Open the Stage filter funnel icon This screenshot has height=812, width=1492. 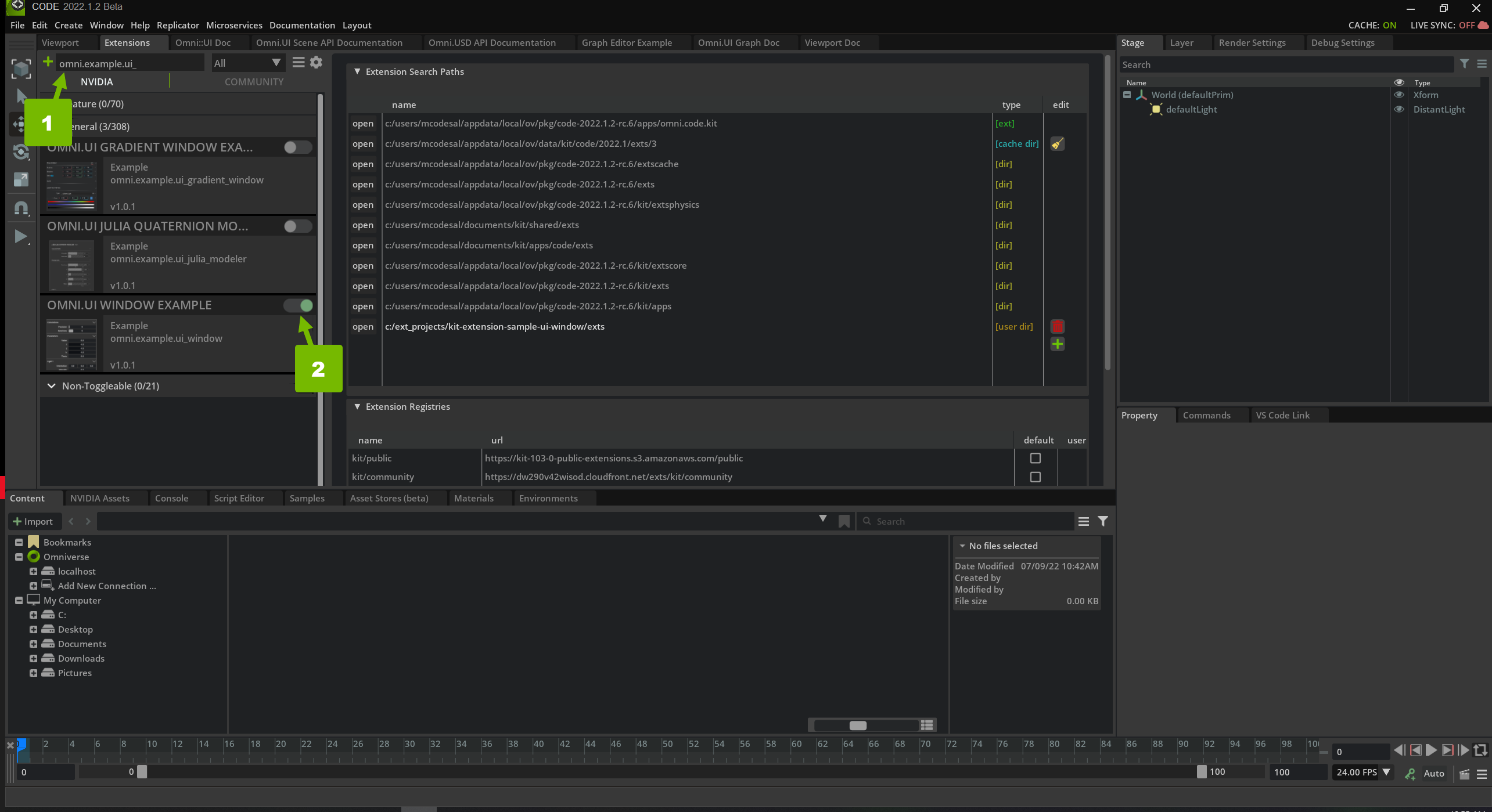coord(1464,64)
